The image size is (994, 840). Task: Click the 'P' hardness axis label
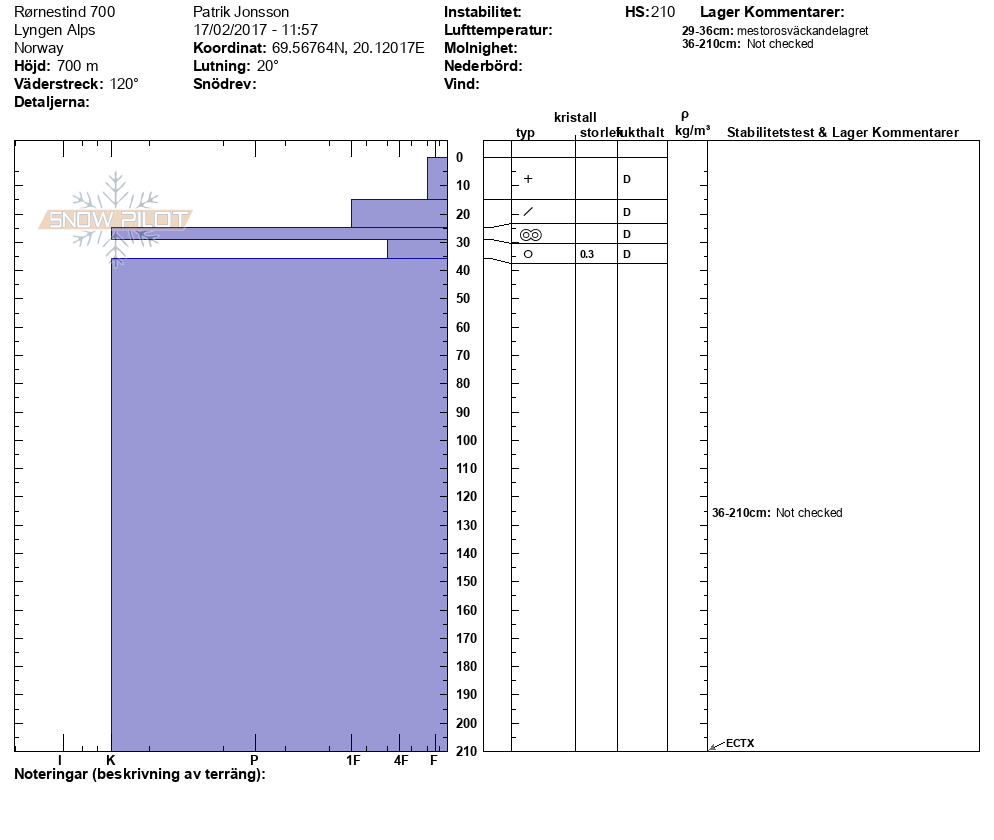click(254, 761)
